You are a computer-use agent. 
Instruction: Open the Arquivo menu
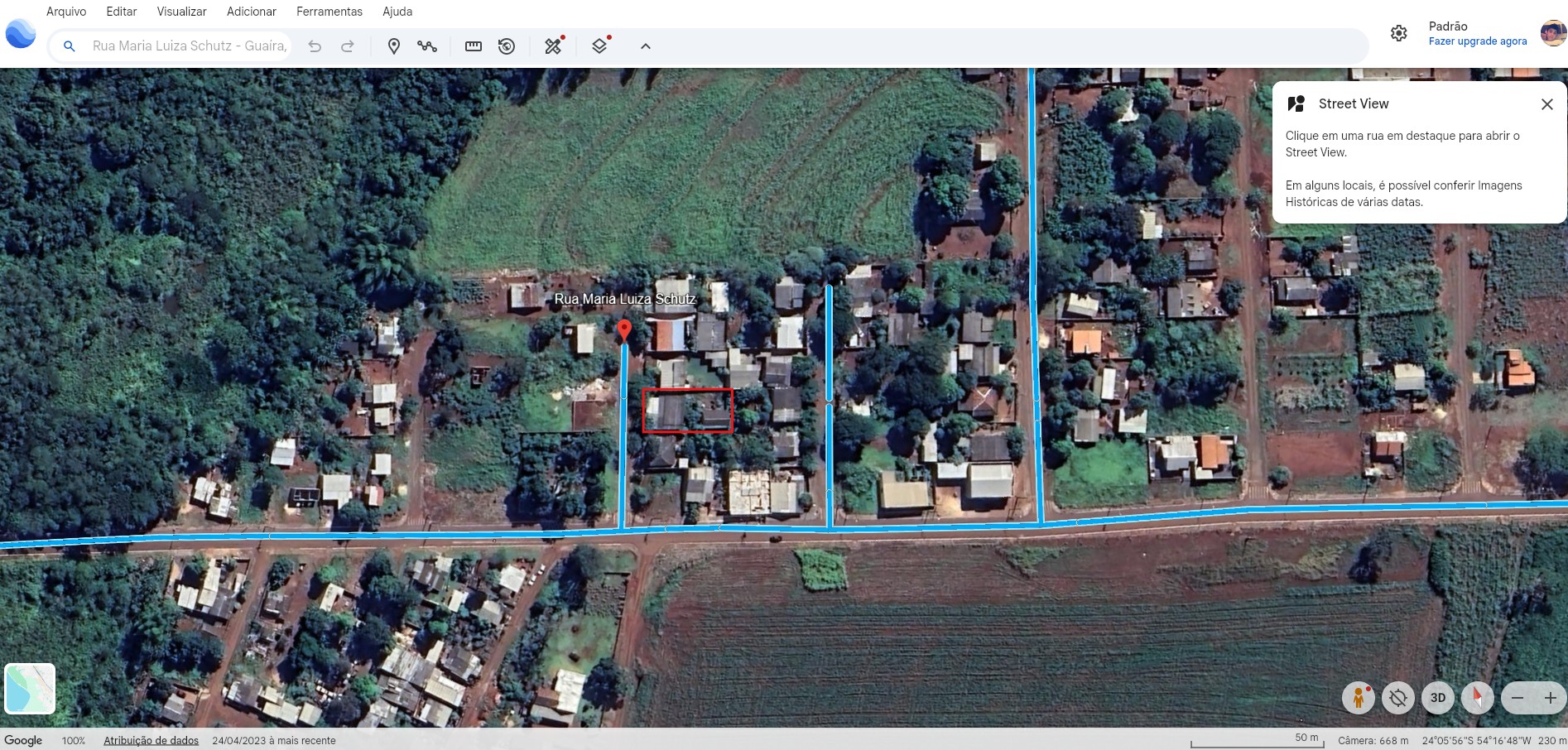tap(66, 12)
